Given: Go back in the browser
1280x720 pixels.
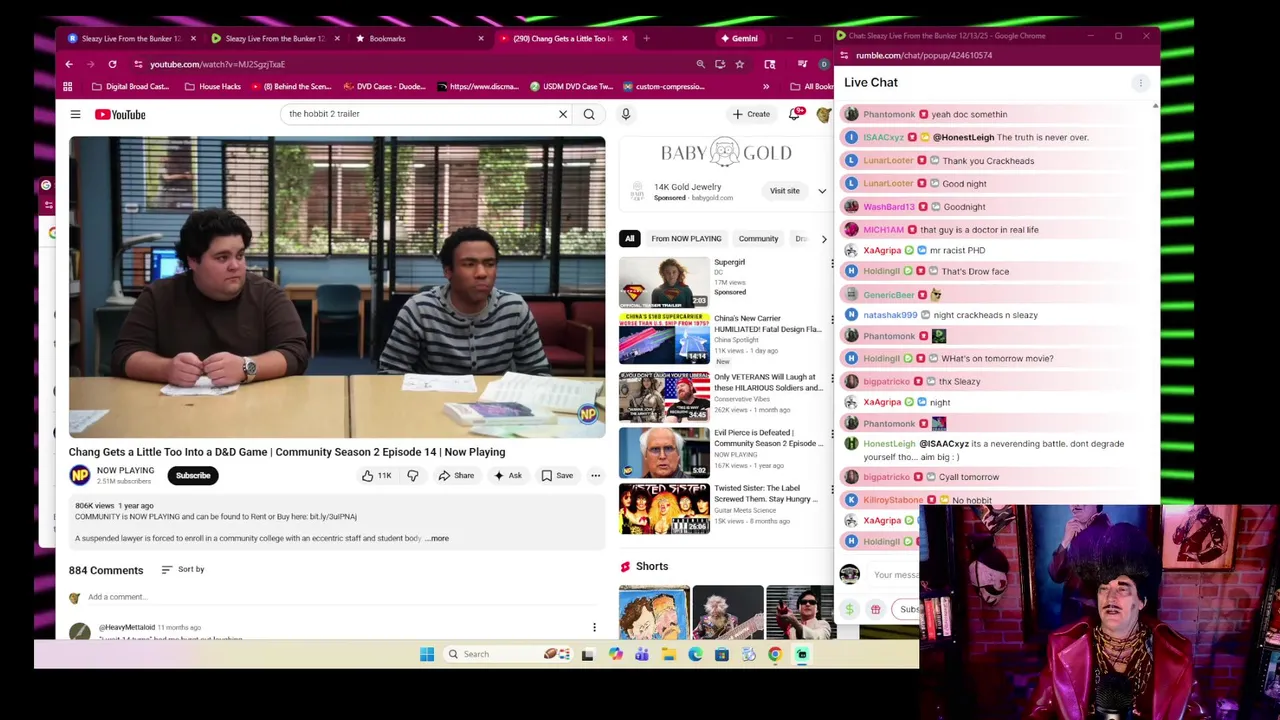Looking at the screenshot, I should (x=69, y=64).
